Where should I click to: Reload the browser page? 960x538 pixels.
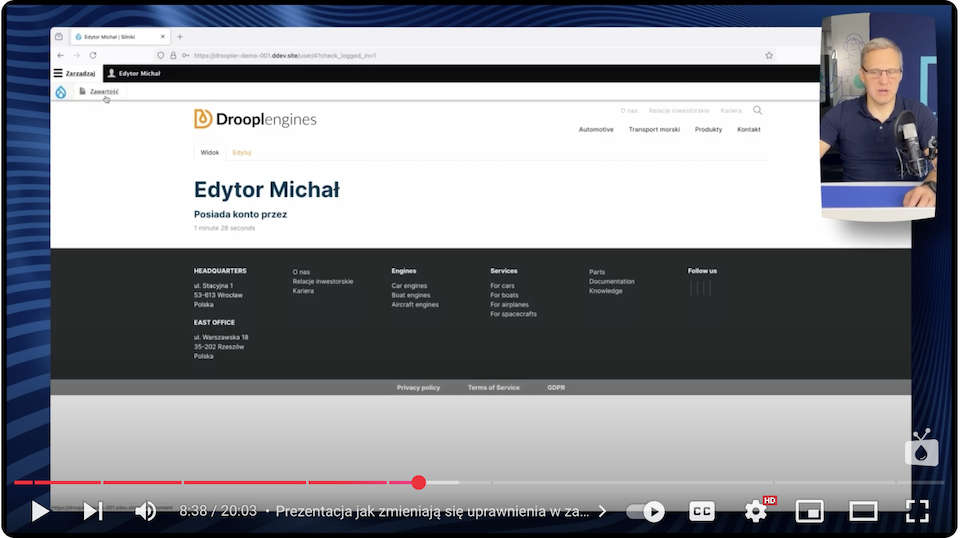click(x=93, y=55)
